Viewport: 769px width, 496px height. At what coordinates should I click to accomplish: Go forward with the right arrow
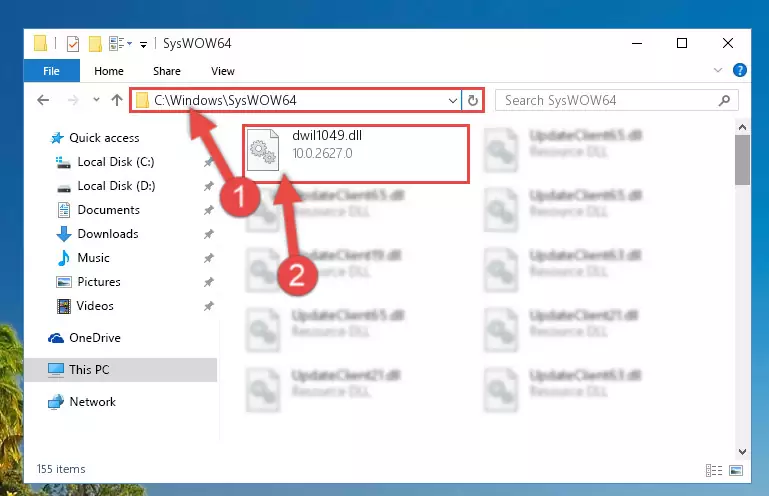(73, 100)
